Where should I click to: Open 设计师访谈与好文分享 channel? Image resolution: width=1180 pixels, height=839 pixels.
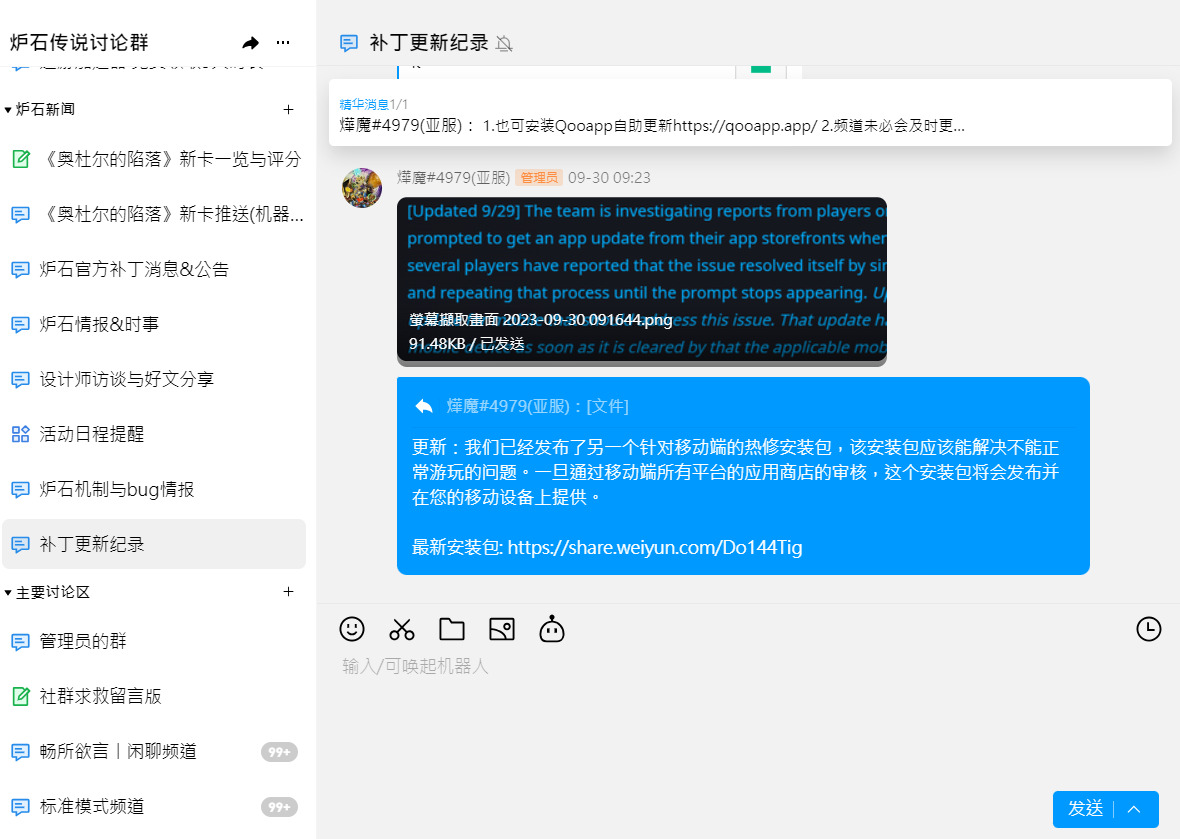[x=154, y=379]
